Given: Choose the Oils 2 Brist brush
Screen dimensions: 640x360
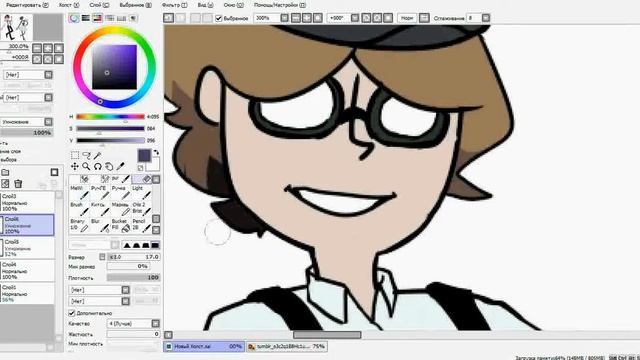Looking at the screenshot, I should coord(141,208).
